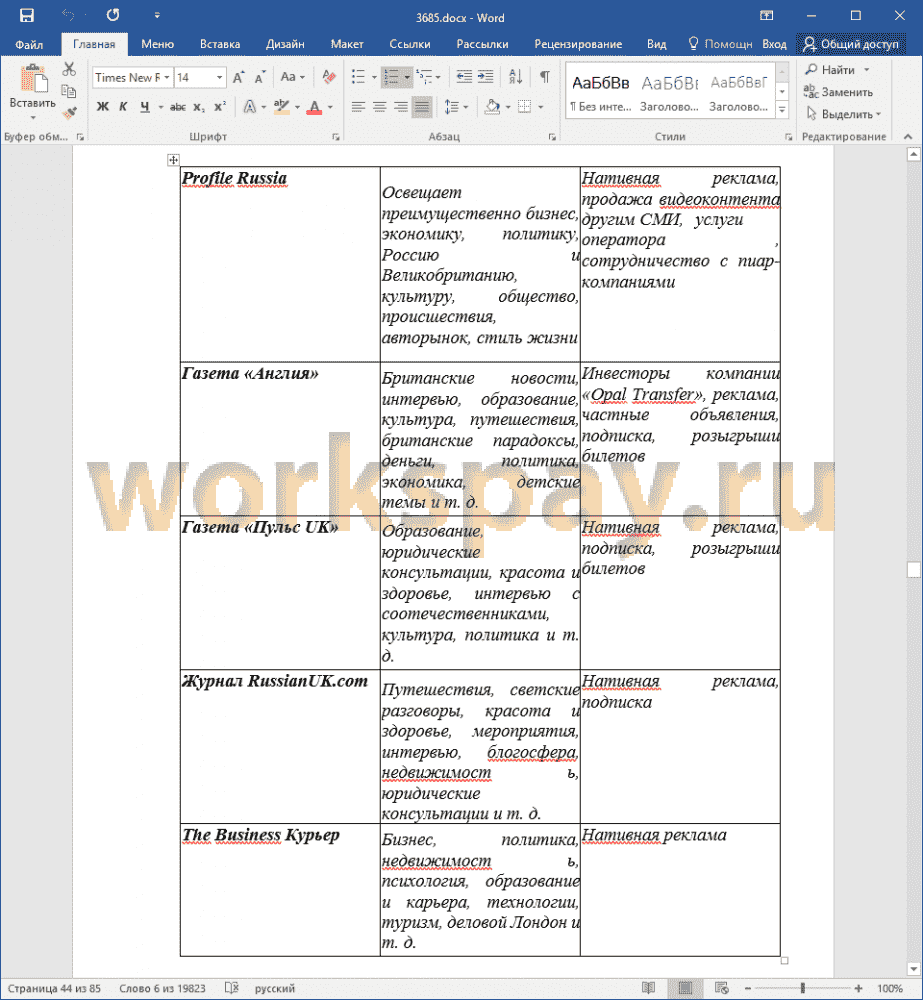The width and height of the screenshot is (923, 1000).
Task: Open Выделить selection dropdown
Action: tap(843, 114)
